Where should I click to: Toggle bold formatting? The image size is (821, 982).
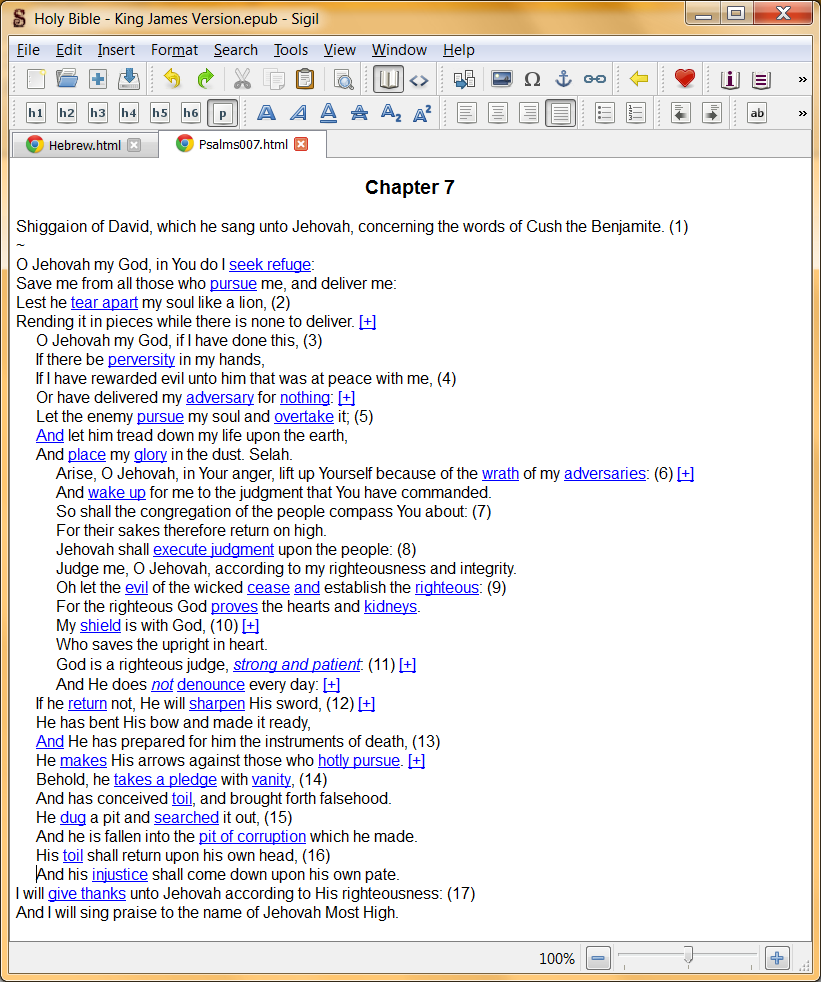coord(266,113)
